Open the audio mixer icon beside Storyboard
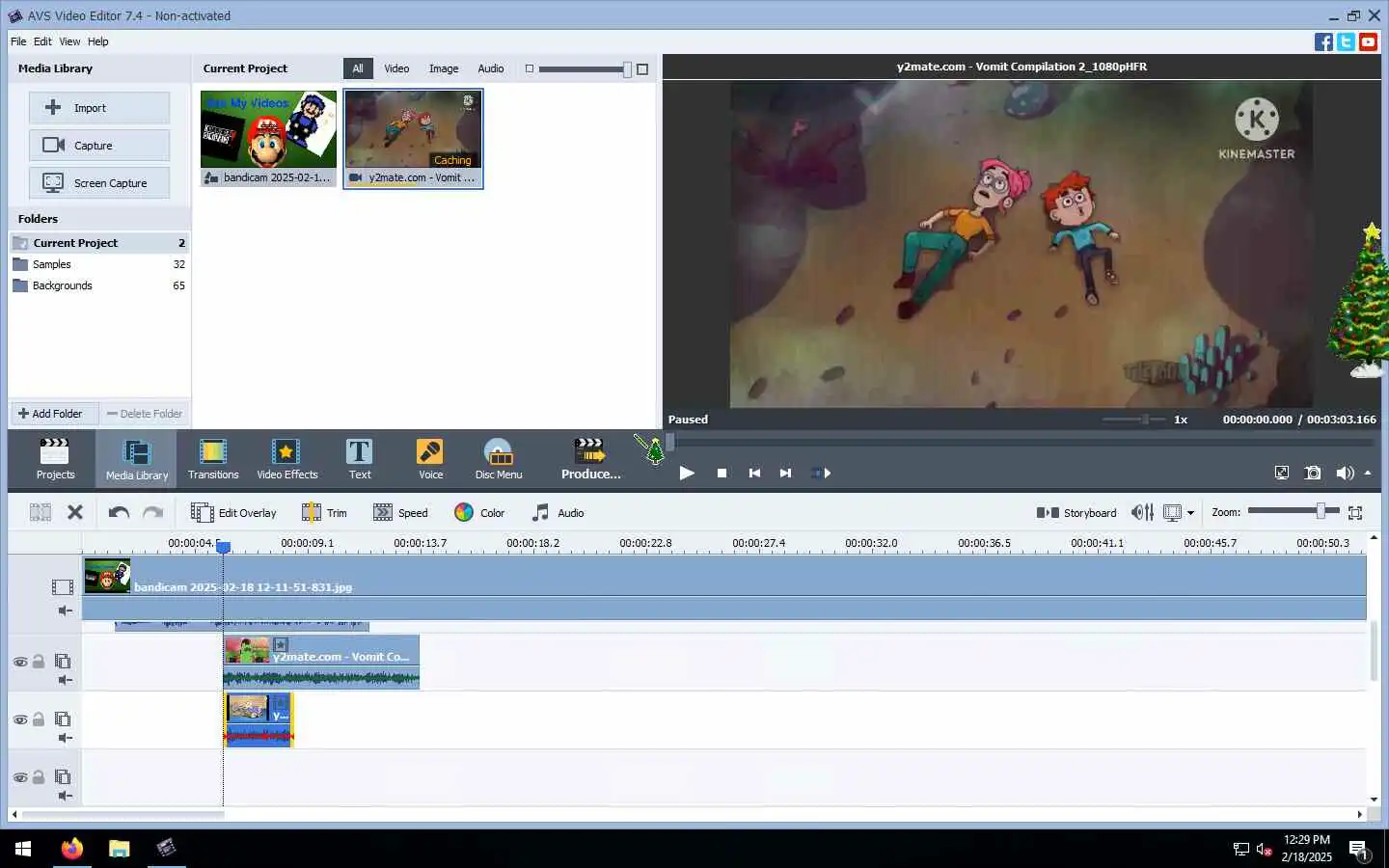The width and height of the screenshot is (1389, 868). (1142, 513)
